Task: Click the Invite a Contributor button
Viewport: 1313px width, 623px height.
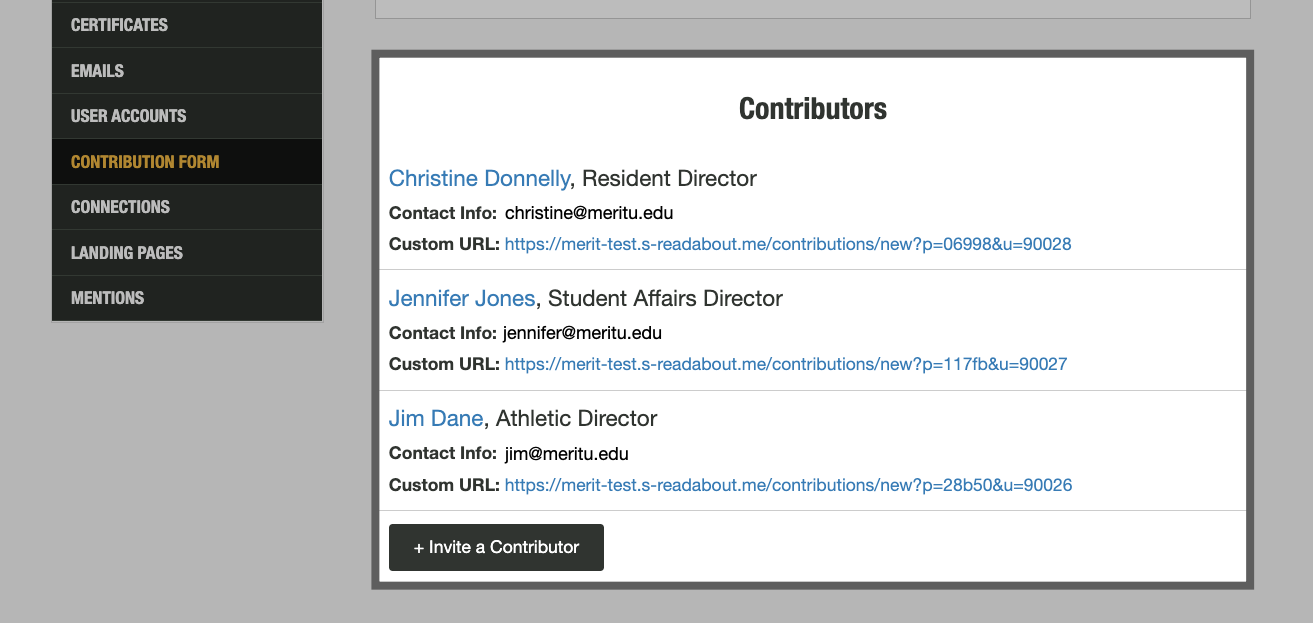Action: coord(496,547)
